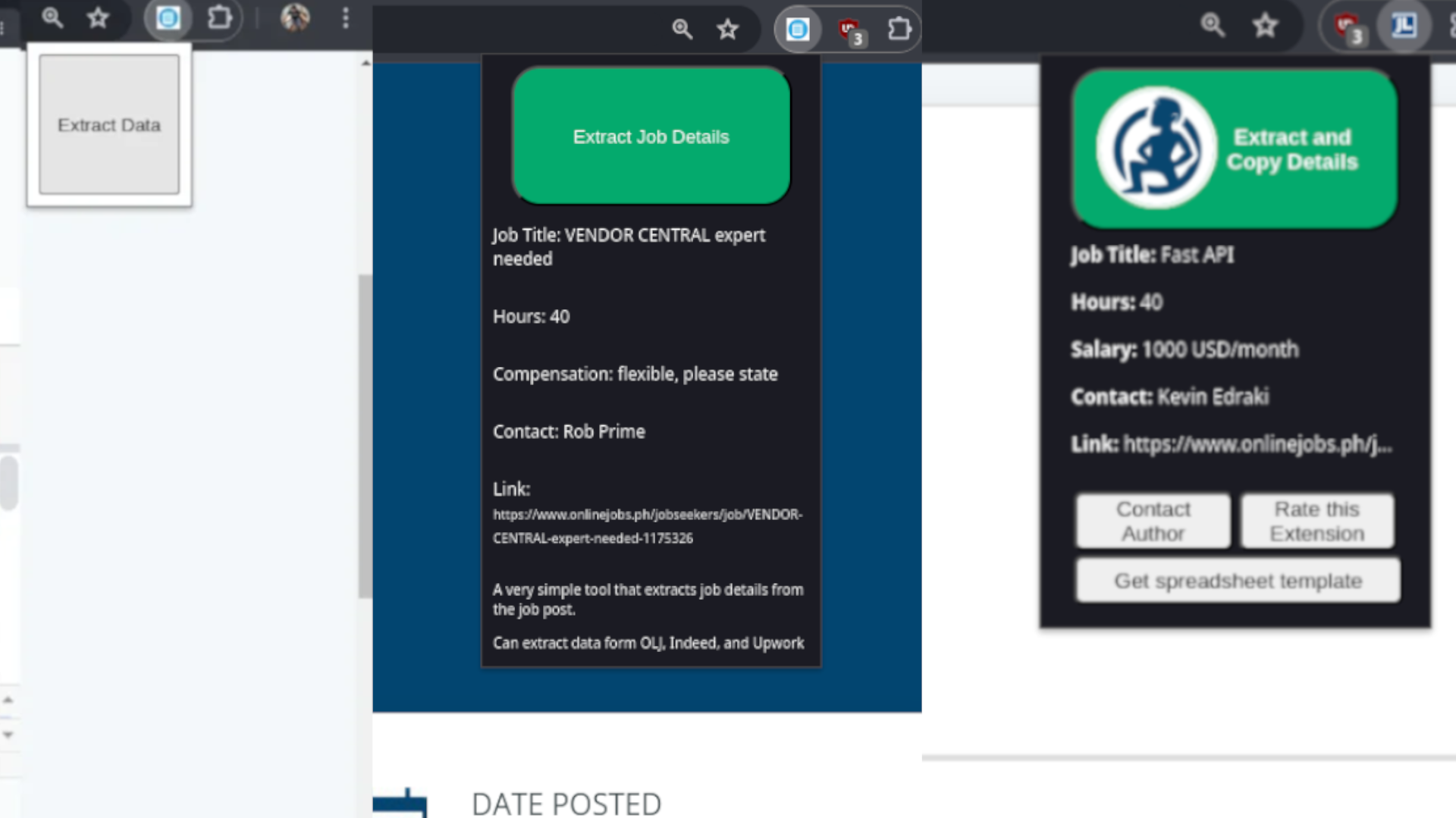Click the Extract Data button

(x=109, y=124)
